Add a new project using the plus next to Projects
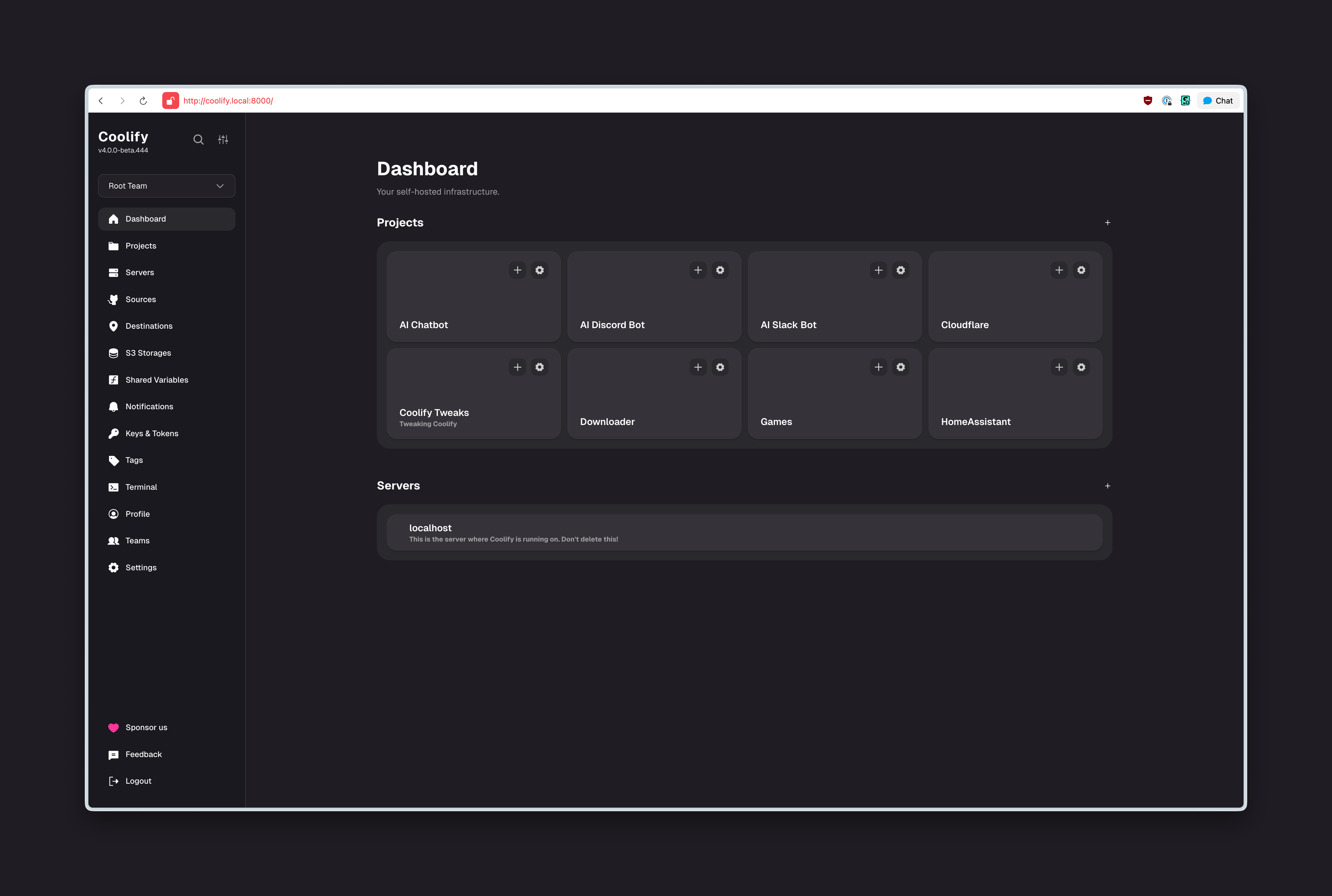Viewport: 1332px width, 896px height. pyautogui.click(x=1107, y=222)
